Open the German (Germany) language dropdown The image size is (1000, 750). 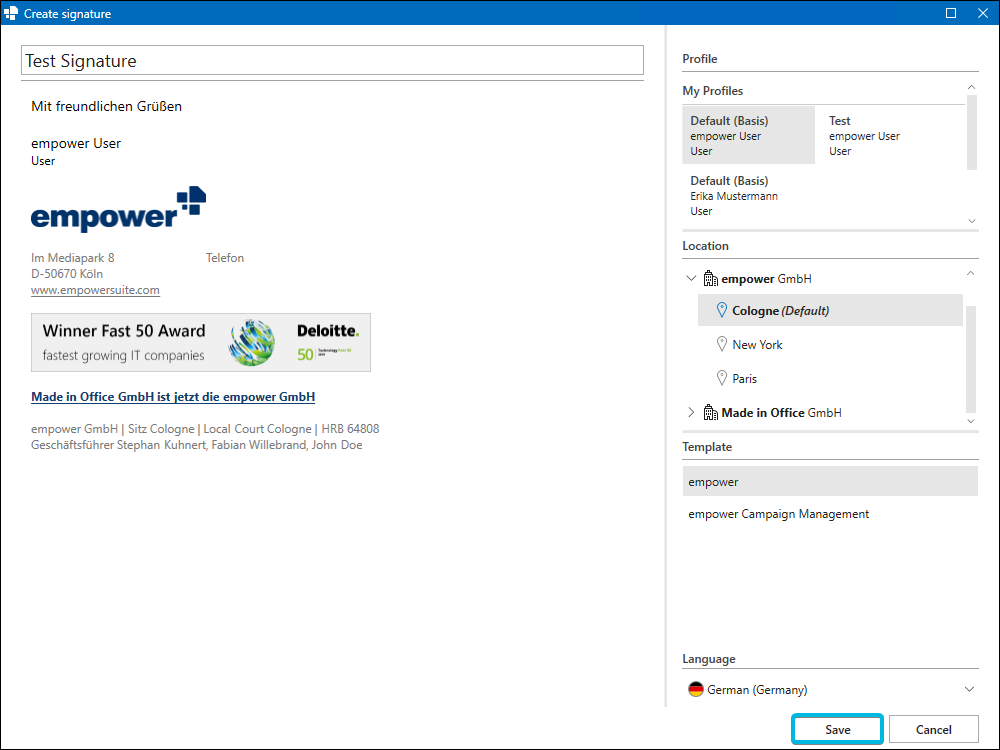pos(830,689)
